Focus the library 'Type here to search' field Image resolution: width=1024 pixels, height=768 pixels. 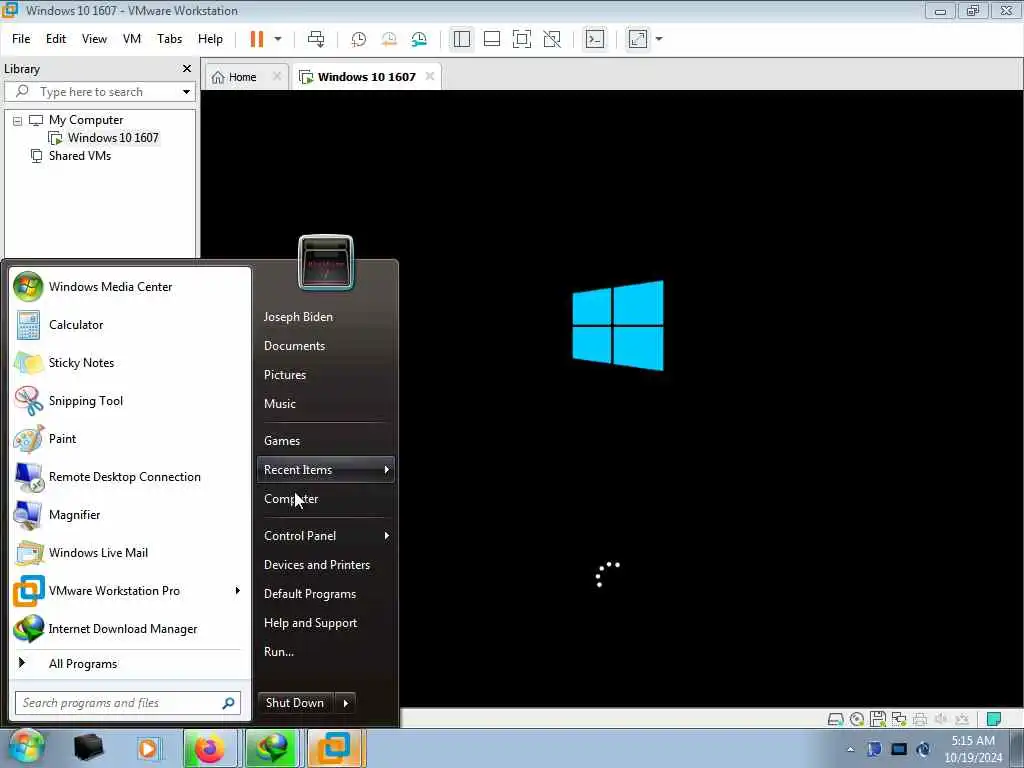pyautogui.click(x=91, y=92)
